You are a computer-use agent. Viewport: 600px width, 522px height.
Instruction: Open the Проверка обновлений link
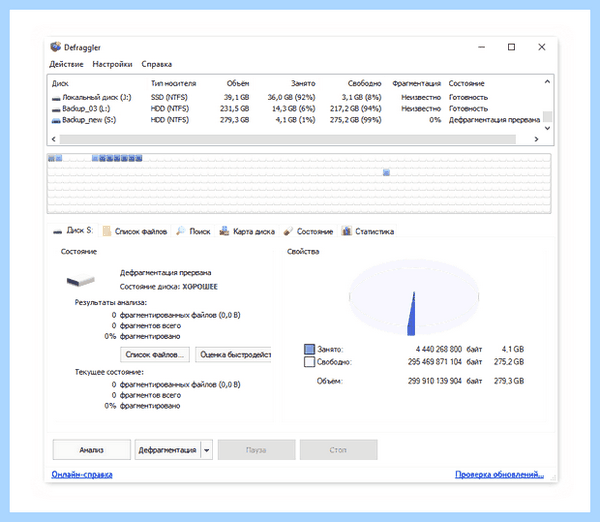pyautogui.click(x=499, y=475)
